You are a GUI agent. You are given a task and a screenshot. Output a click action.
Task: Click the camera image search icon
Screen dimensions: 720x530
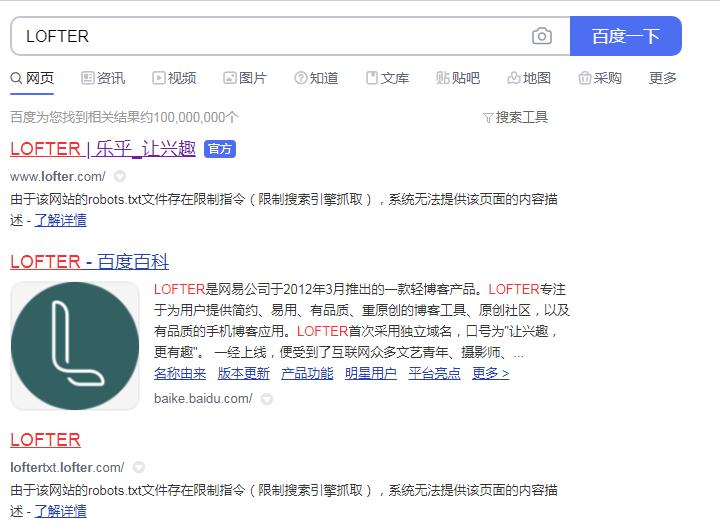click(x=542, y=36)
